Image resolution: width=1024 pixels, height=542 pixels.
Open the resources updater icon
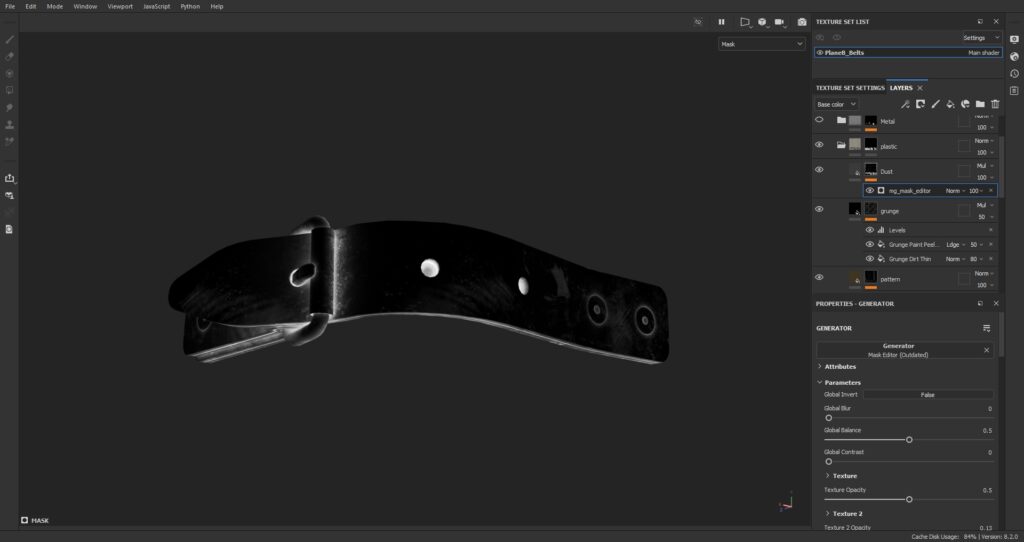(9, 195)
